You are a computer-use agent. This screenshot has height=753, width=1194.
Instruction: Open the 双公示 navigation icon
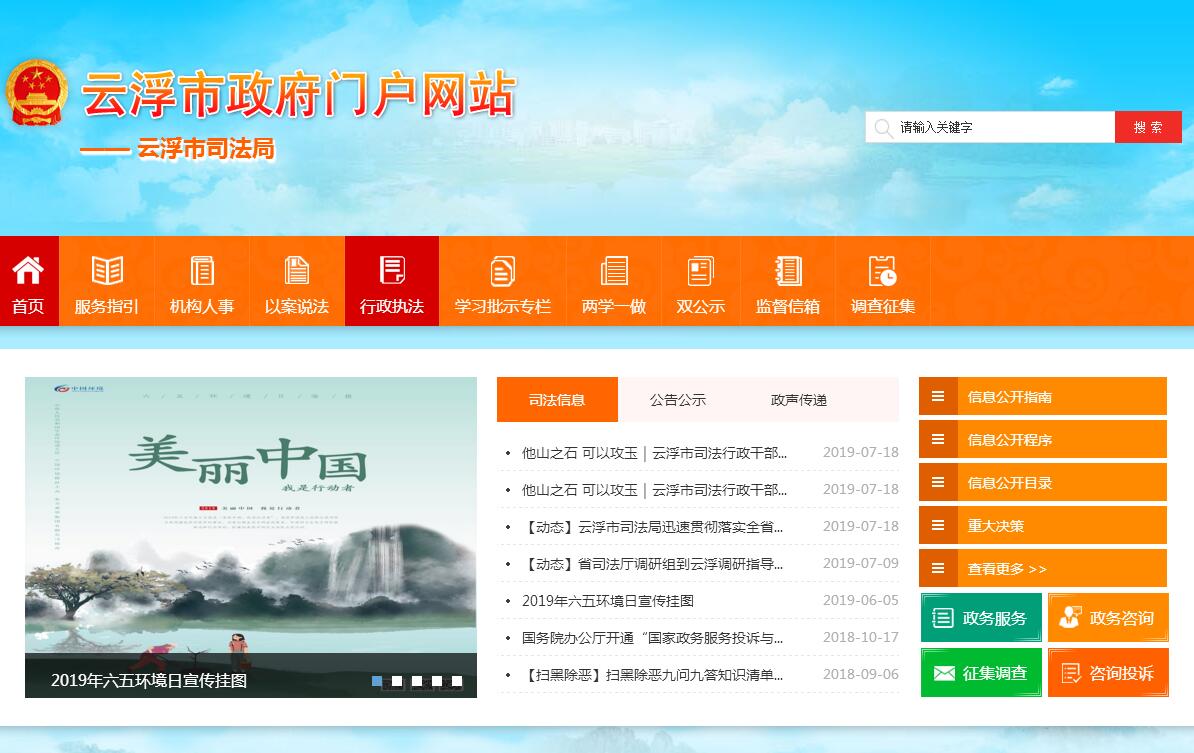[x=700, y=270]
